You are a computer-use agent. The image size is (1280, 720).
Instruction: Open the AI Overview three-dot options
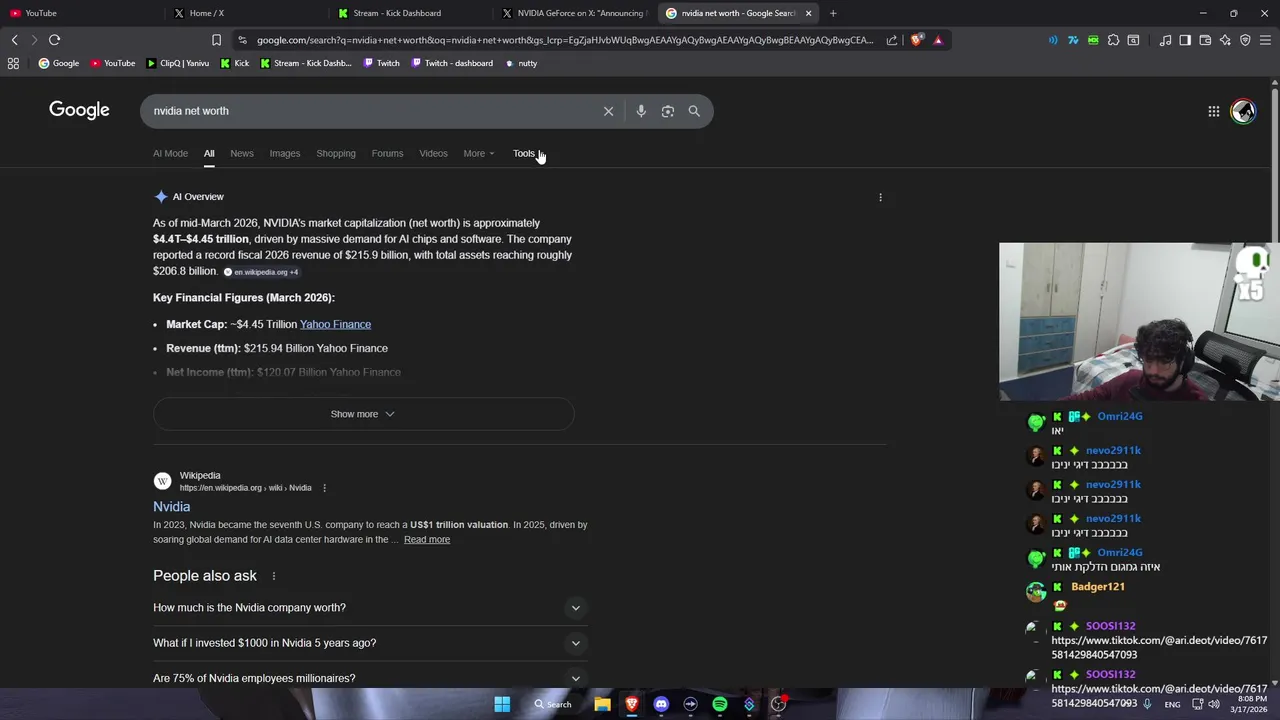pos(880,197)
